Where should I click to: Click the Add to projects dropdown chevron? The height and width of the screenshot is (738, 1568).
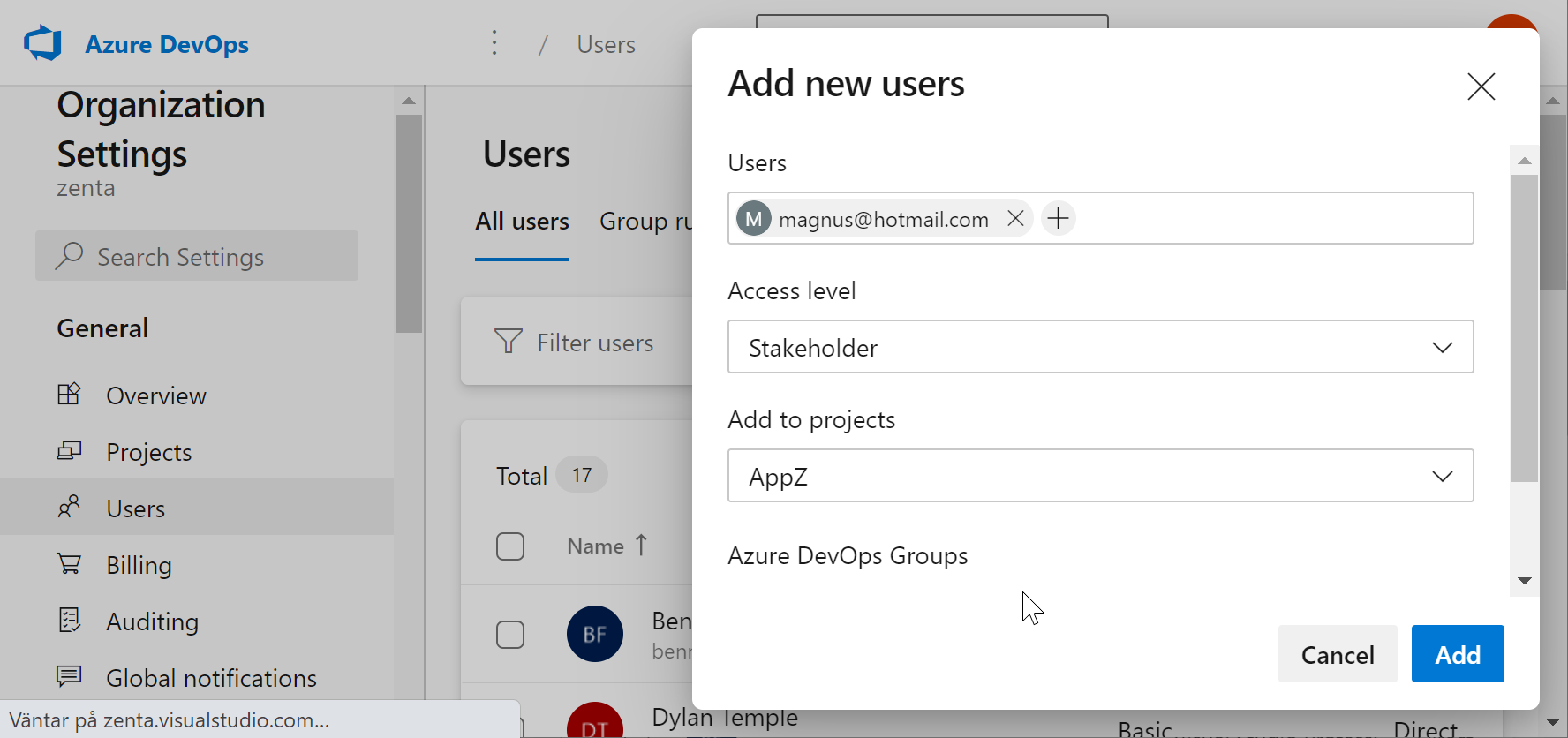pyautogui.click(x=1442, y=477)
